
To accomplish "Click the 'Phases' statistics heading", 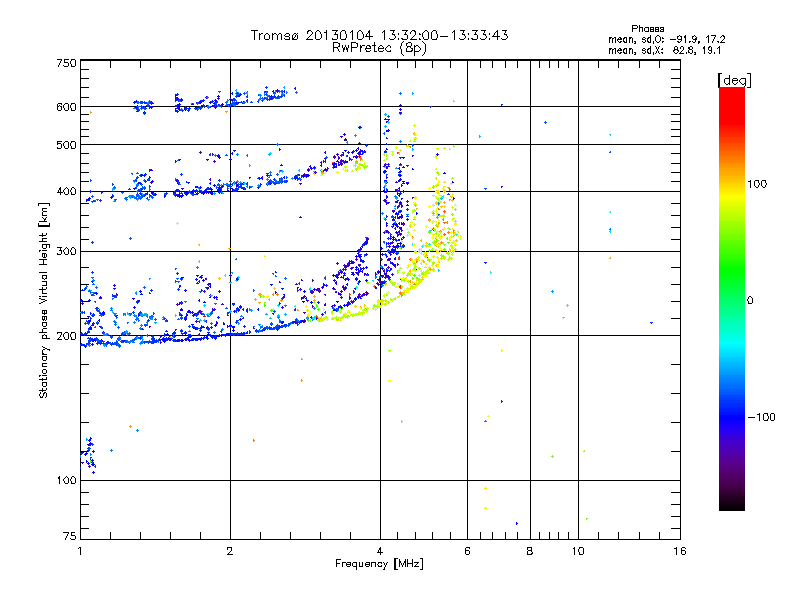I will tap(647, 29).
